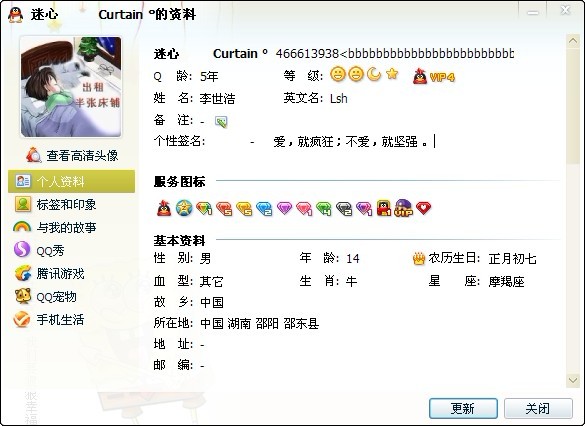Click the magnifier icon beside 查看高清头像
The image size is (585, 426).
click(x=34, y=155)
